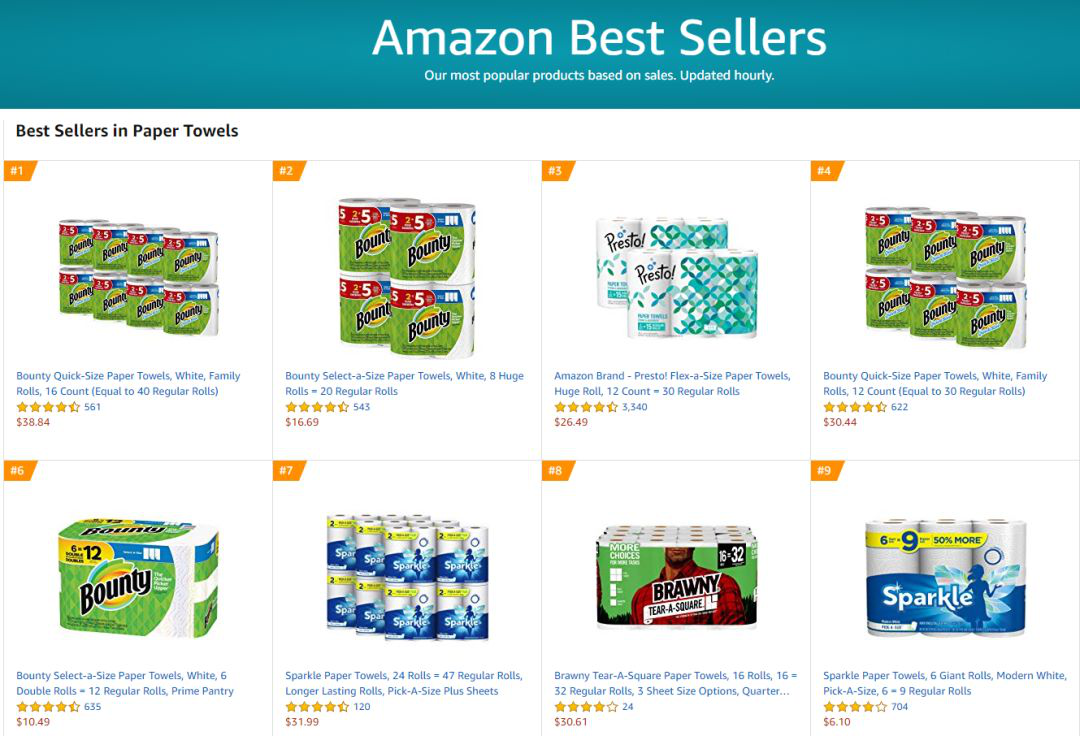Click the #7 rank badge
The width and height of the screenshot is (1080, 736).
click(x=287, y=471)
